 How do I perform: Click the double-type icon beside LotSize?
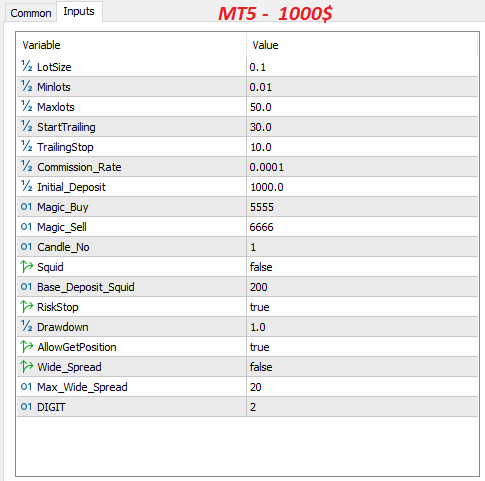(26, 66)
